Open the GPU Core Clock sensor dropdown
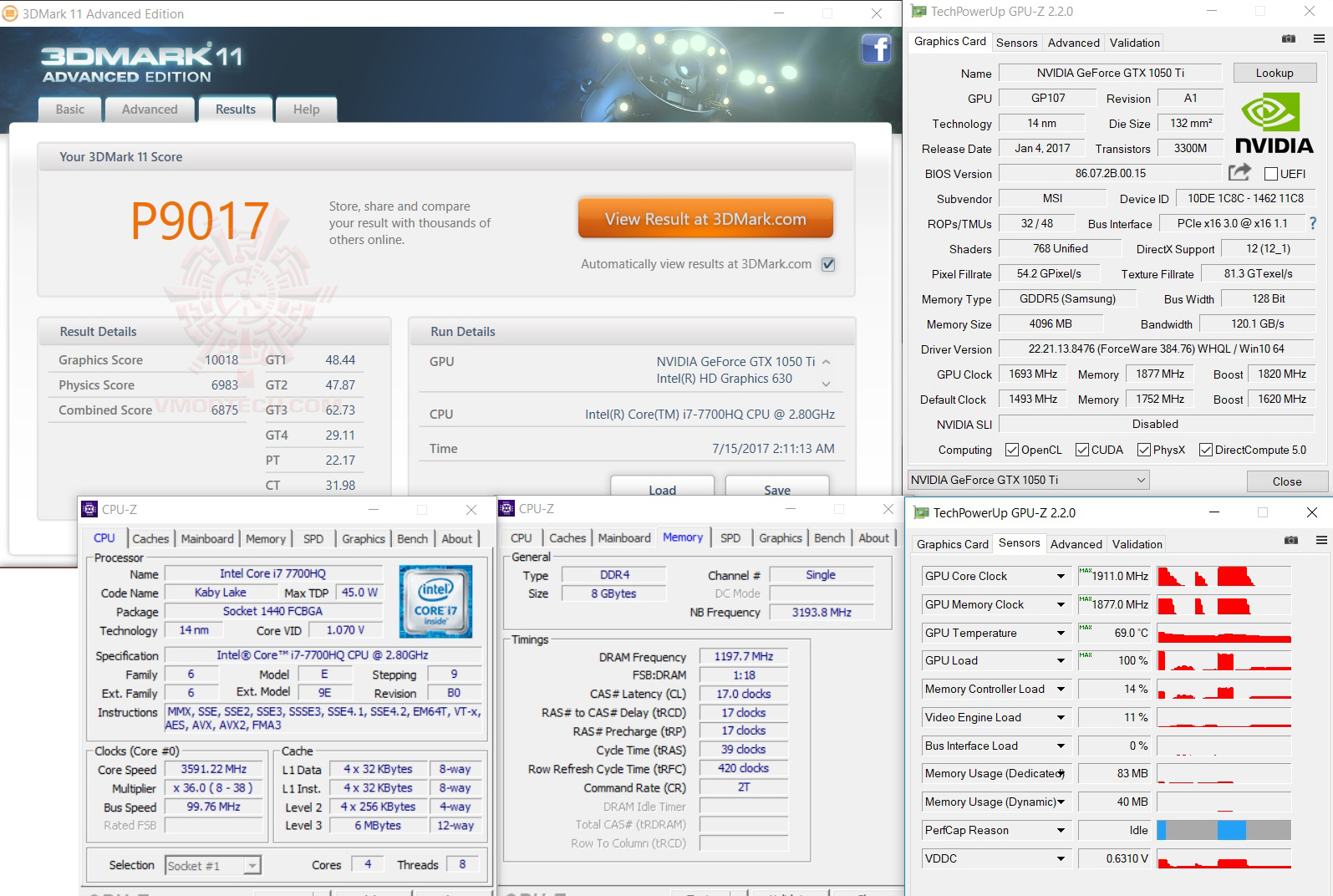Image resolution: width=1333 pixels, height=896 pixels. click(1061, 577)
